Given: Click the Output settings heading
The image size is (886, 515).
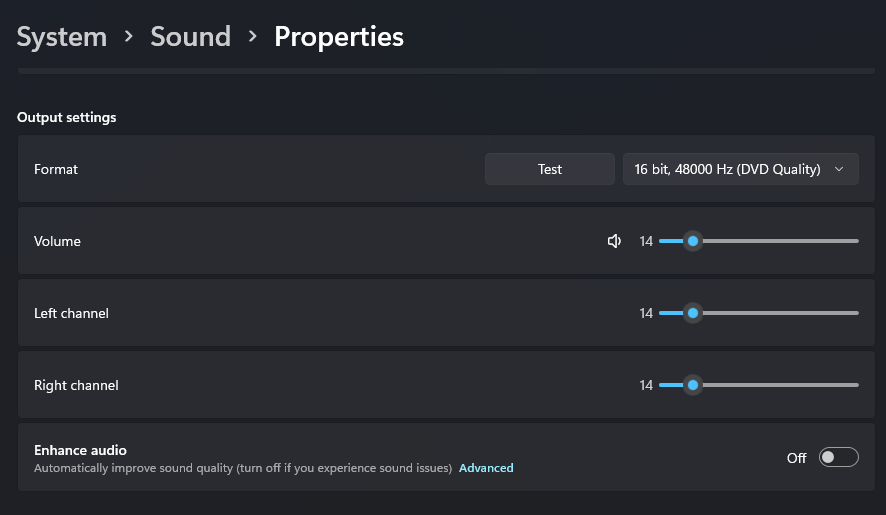Looking at the screenshot, I should (67, 118).
